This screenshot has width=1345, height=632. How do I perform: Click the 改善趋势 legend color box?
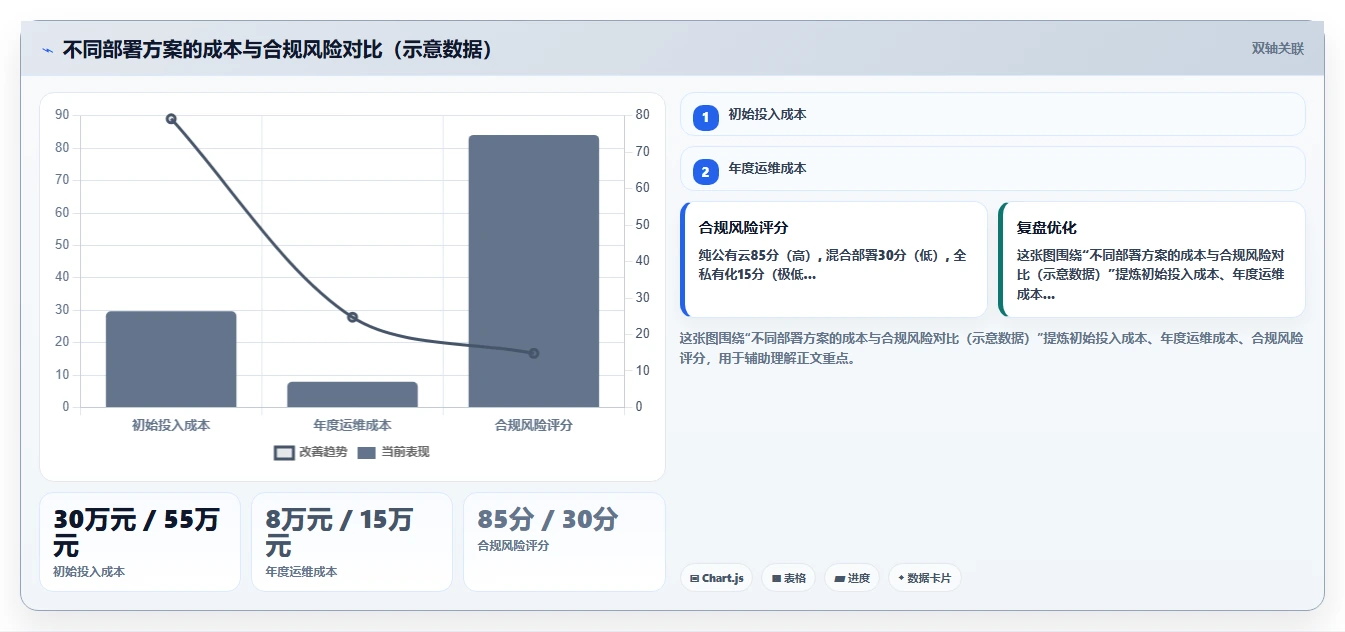pos(284,452)
